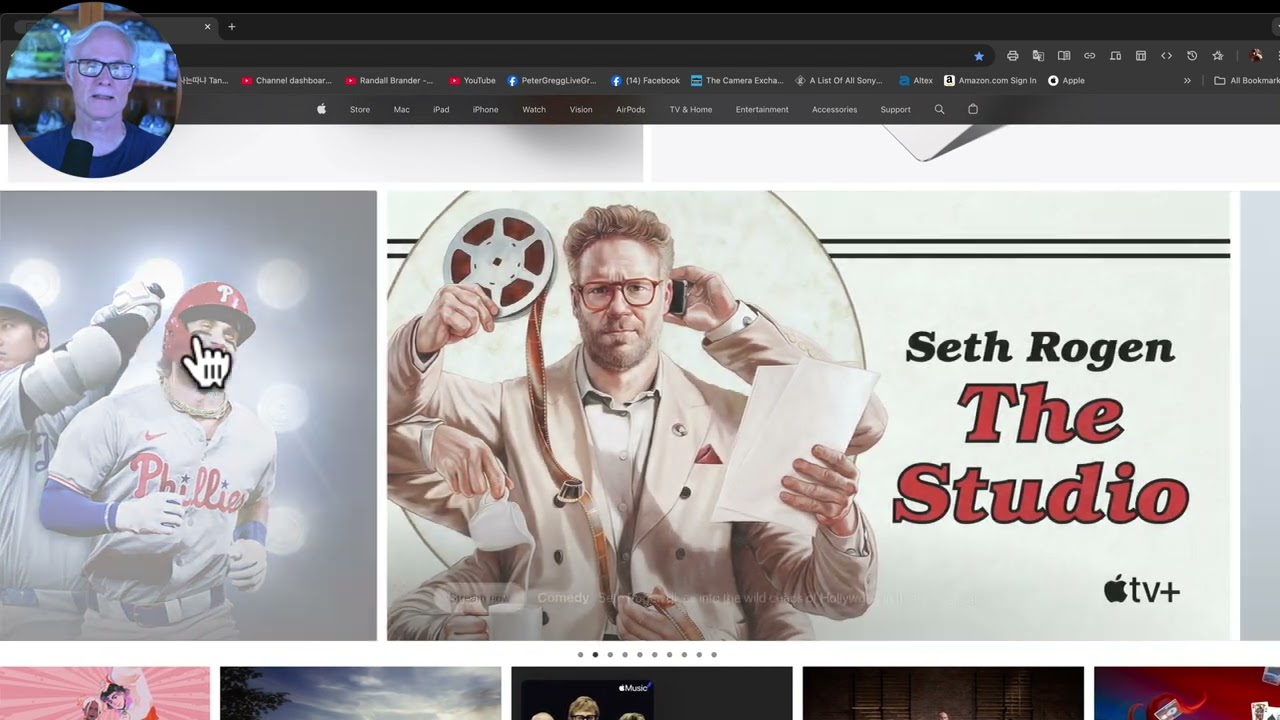Open the iPhone navigation menu
The width and height of the screenshot is (1280, 720).
485,109
